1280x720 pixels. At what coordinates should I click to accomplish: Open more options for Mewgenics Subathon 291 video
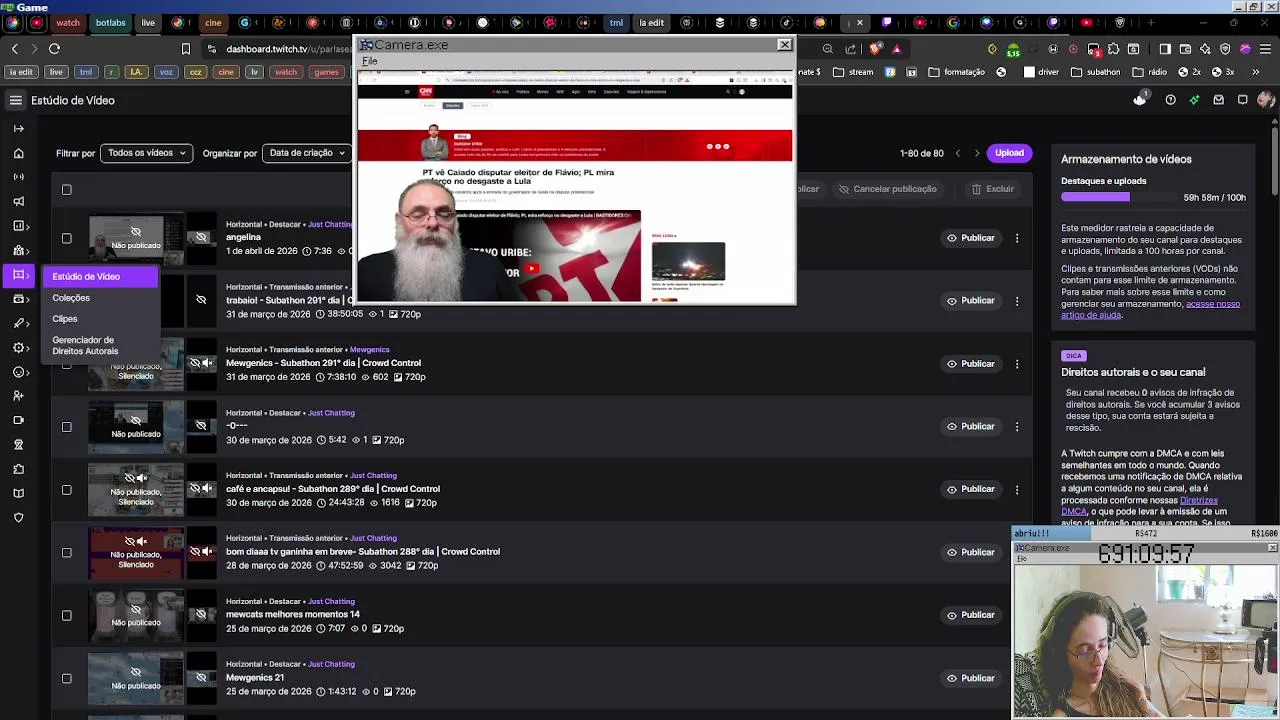[1017, 364]
